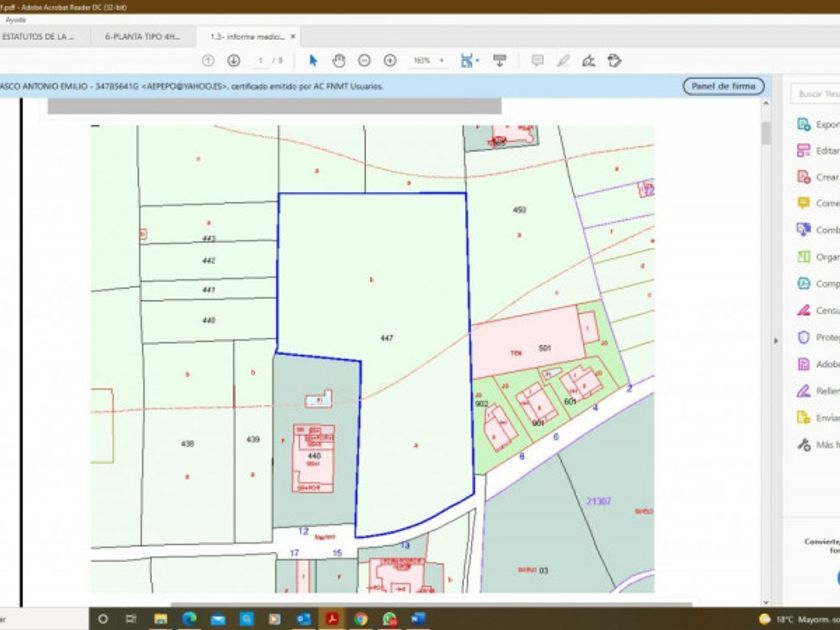Click the page number input field
The width and height of the screenshot is (840, 630).
pyautogui.click(x=261, y=61)
